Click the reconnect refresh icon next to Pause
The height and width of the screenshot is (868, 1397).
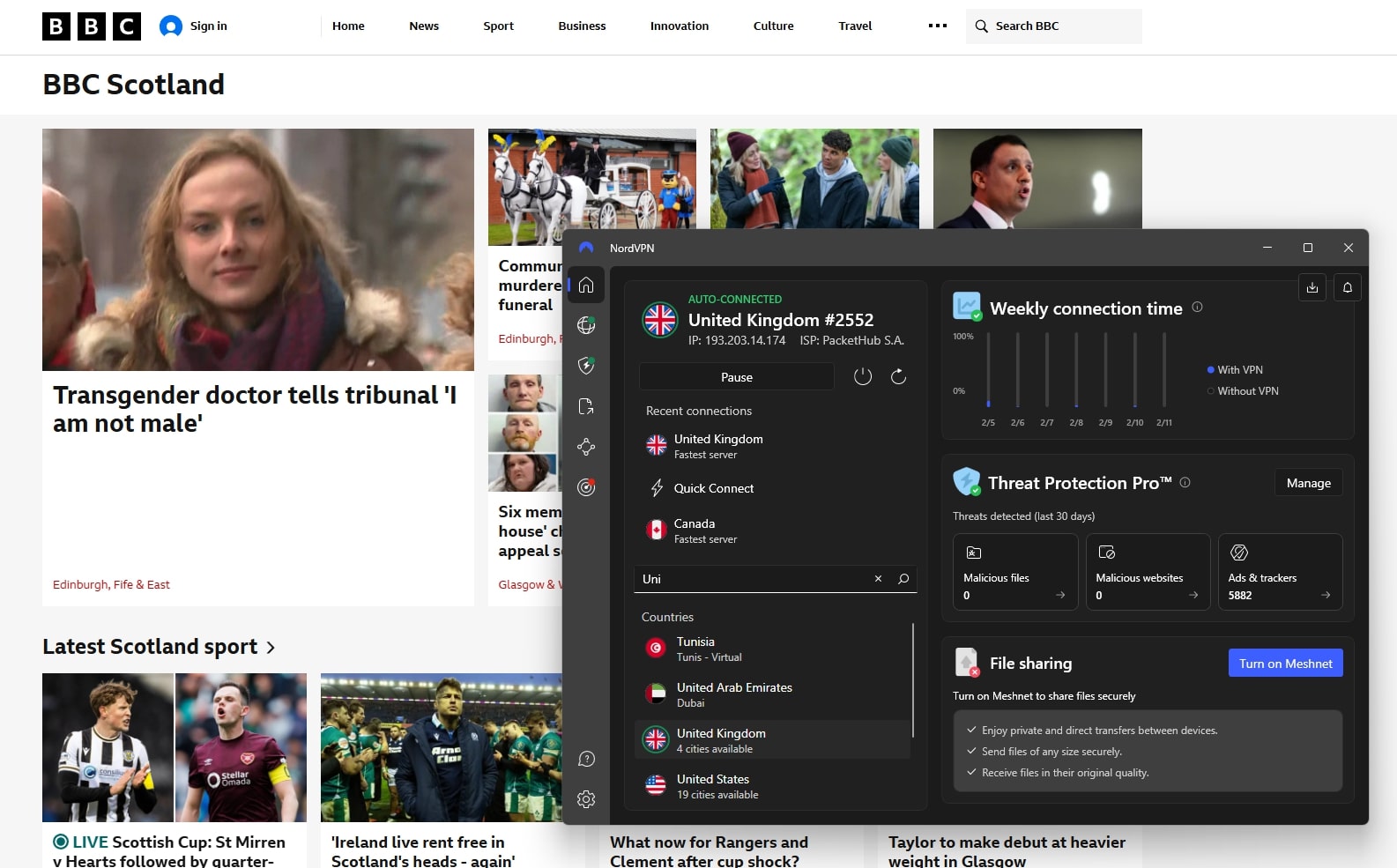tap(898, 377)
